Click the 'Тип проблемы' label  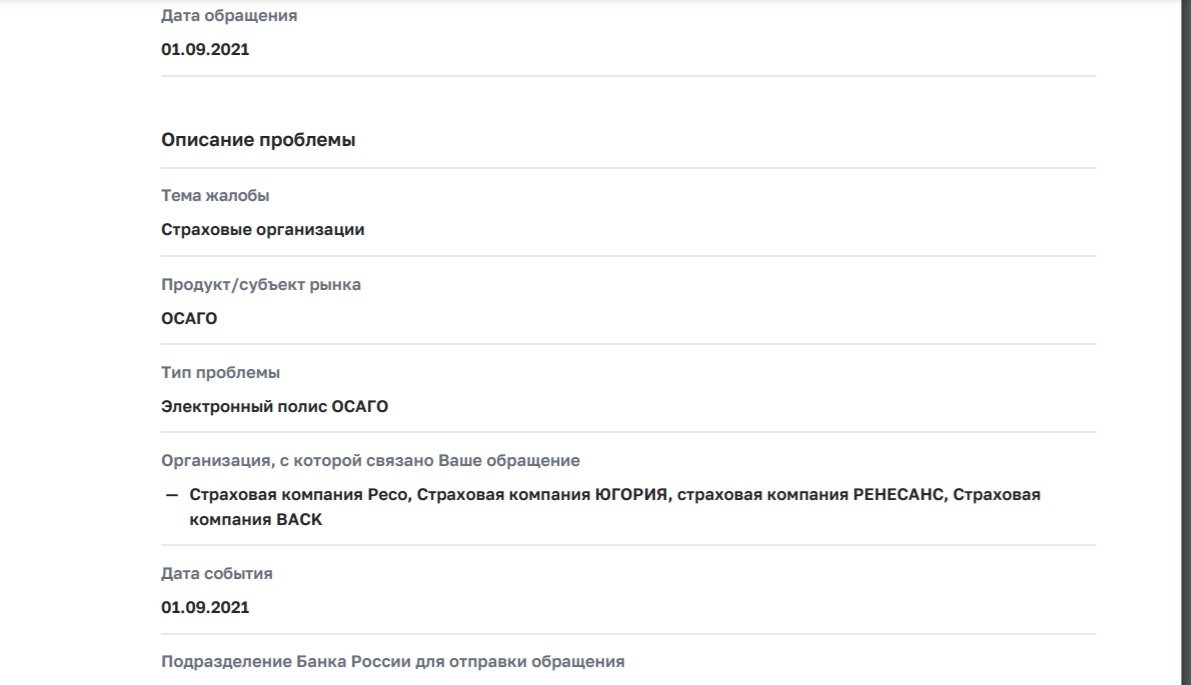pyautogui.click(x=220, y=373)
